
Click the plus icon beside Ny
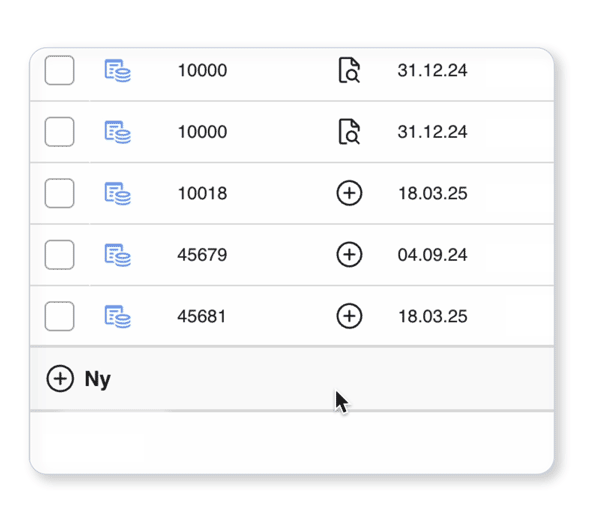60,379
